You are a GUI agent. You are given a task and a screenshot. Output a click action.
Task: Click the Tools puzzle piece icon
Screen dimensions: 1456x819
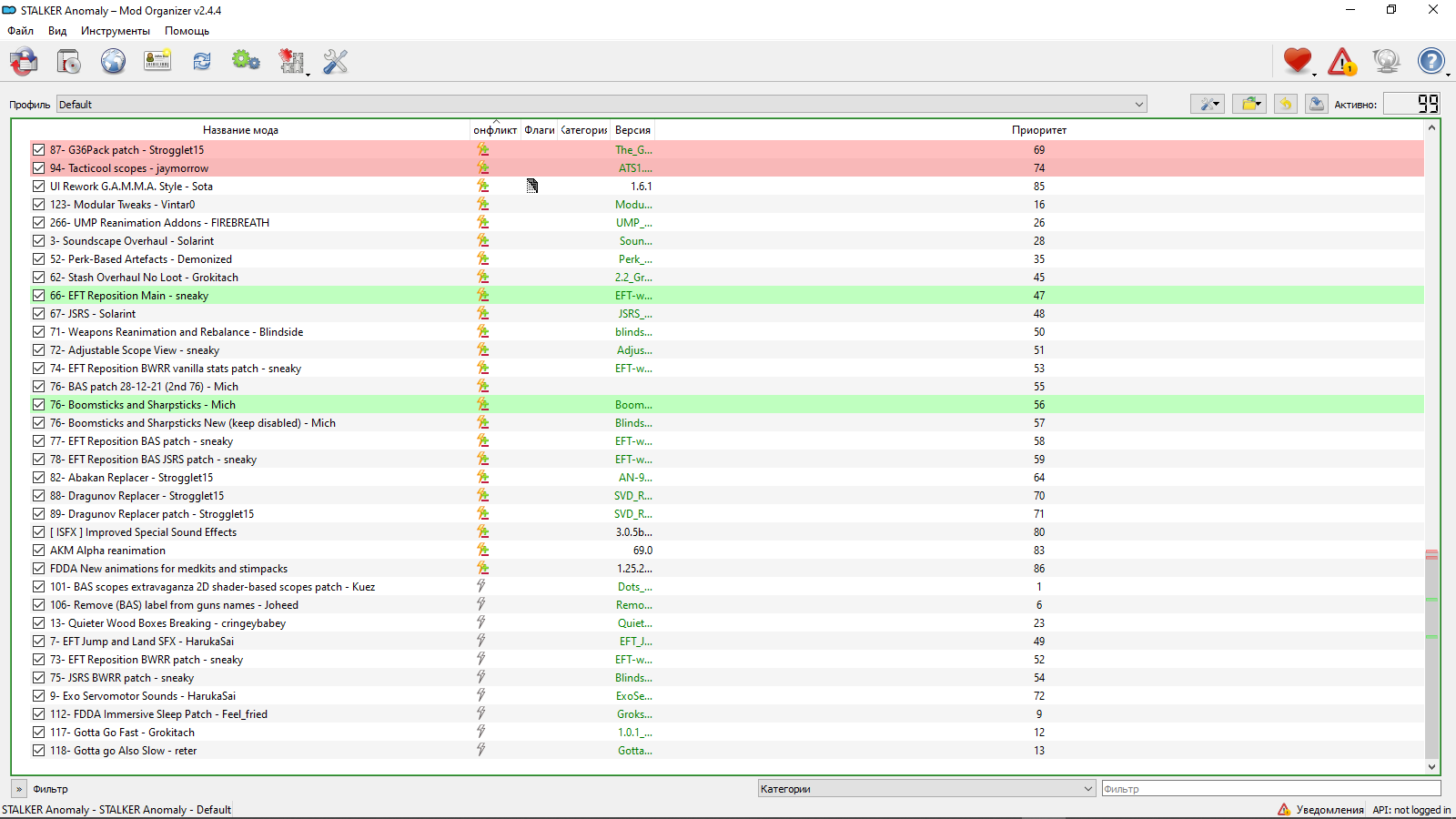(x=291, y=61)
